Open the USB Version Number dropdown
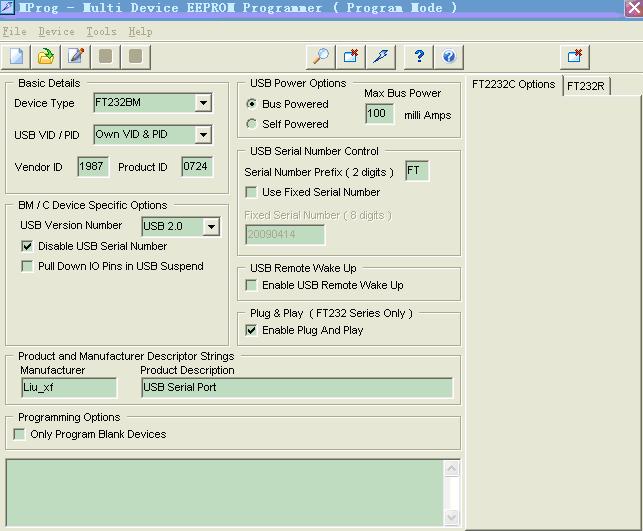 tap(210, 227)
